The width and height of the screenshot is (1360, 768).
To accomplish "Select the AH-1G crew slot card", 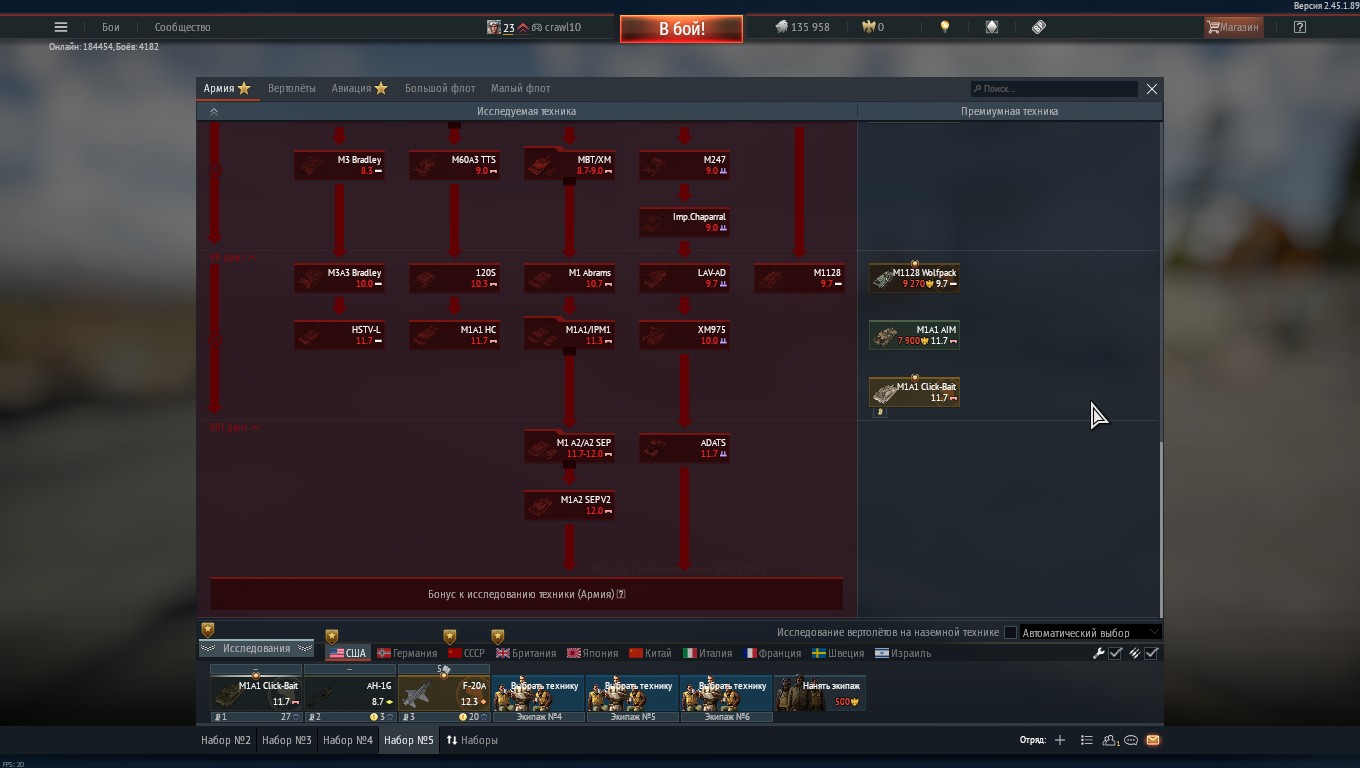I will pos(349,693).
